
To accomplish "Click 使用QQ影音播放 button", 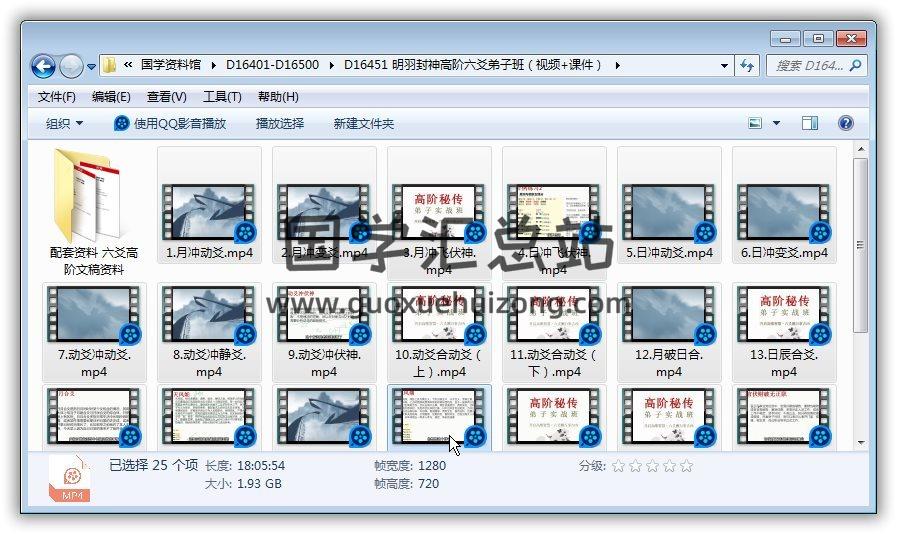I will pyautogui.click(x=170, y=123).
